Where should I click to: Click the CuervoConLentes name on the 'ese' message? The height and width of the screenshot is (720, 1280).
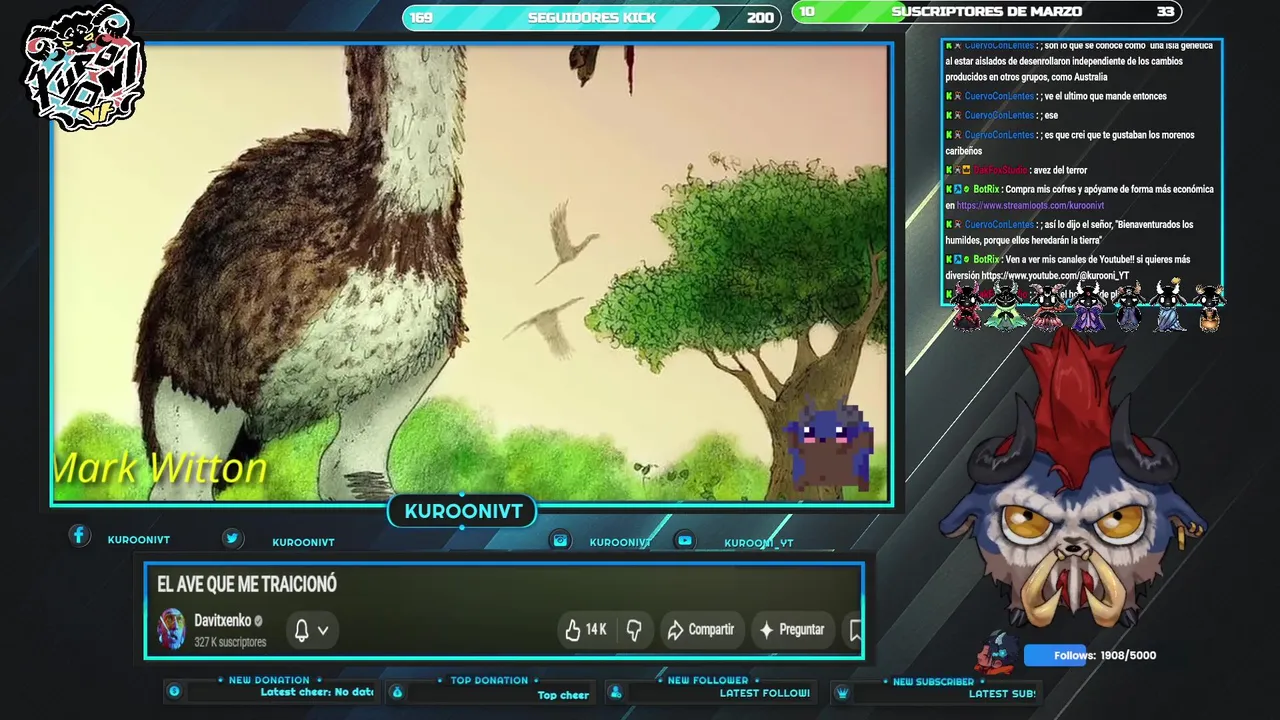tap(999, 115)
